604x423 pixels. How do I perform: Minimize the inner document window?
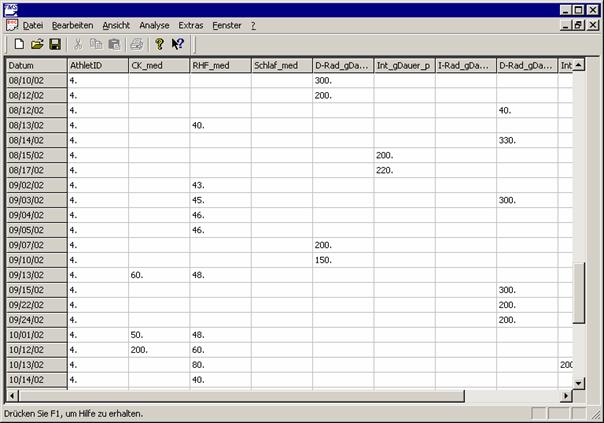(x=565, y=25)
